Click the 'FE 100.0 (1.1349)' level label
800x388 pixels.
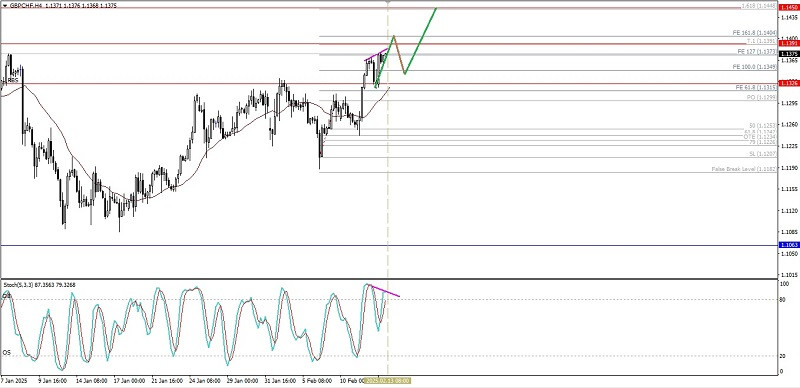pyautogui.click(x=755, y=67)
